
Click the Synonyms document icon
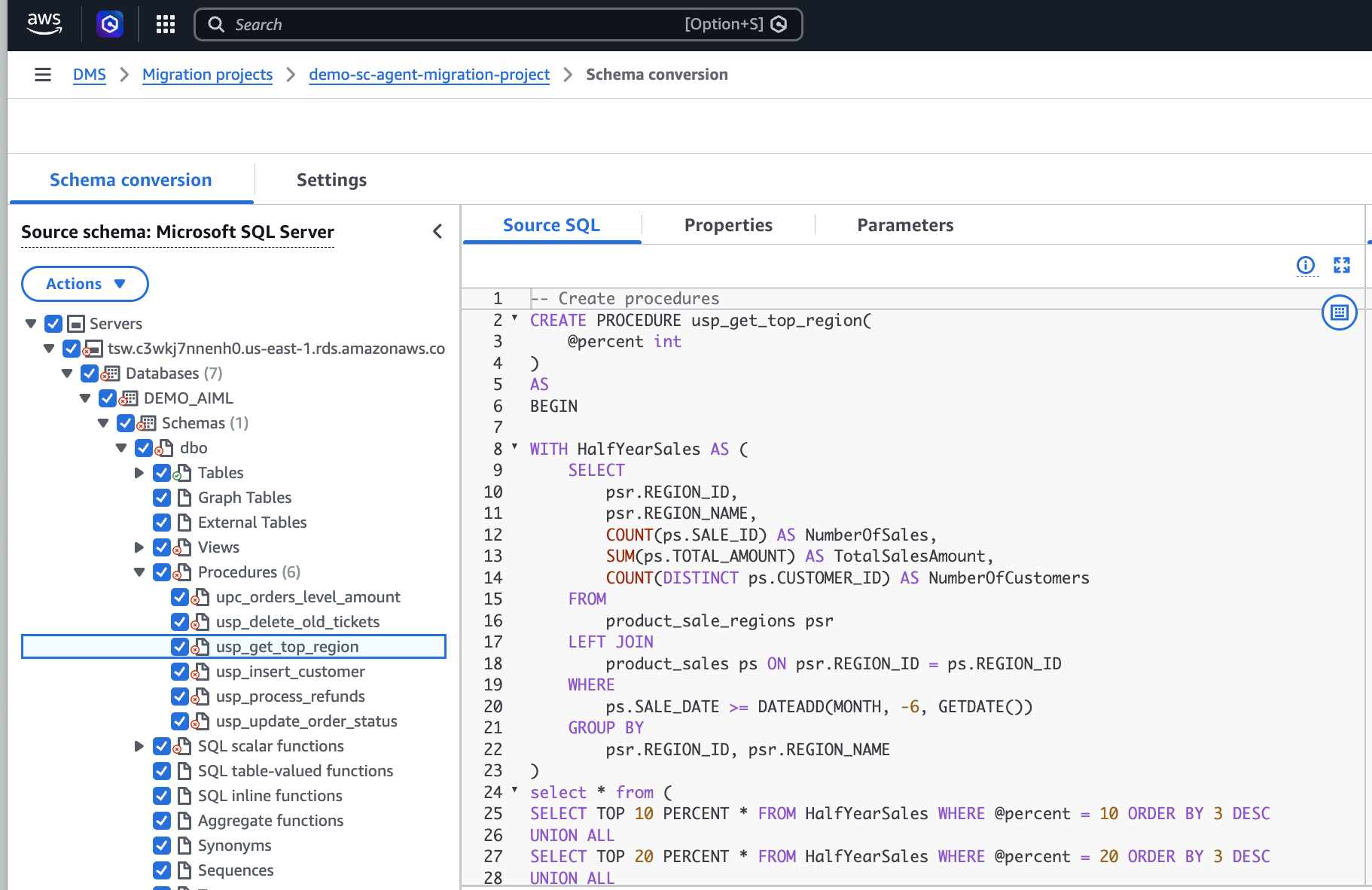click(x=184, y=846)
